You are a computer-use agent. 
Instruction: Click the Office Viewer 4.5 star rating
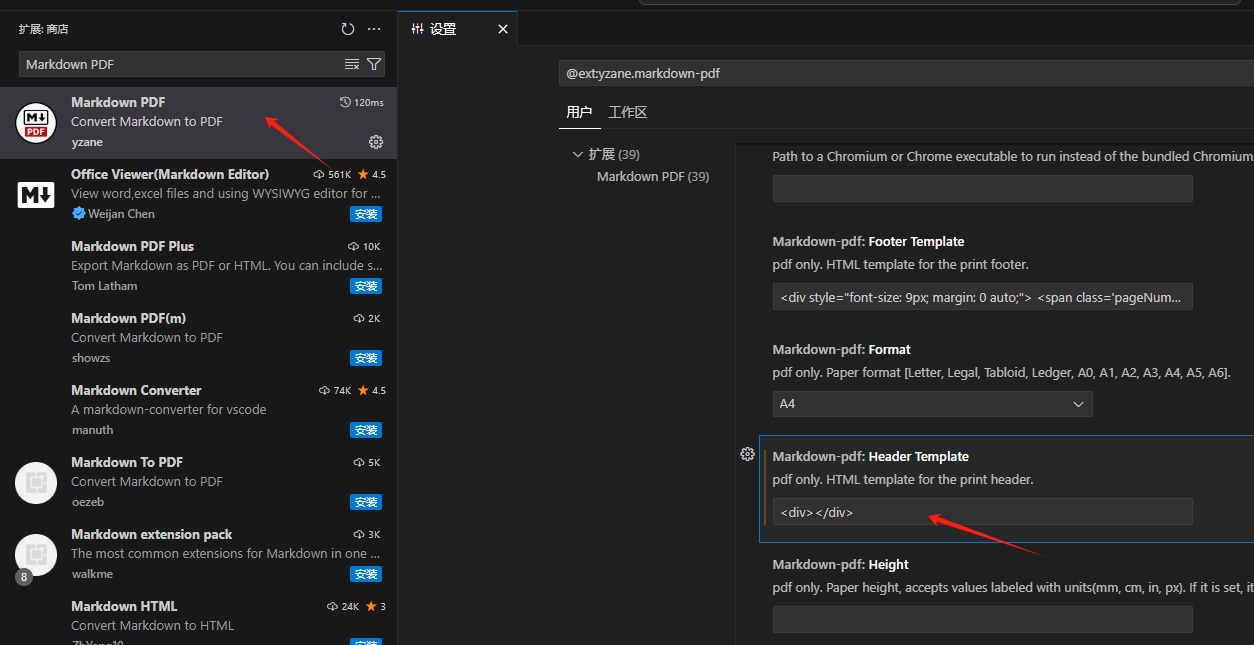click(371, 174)
